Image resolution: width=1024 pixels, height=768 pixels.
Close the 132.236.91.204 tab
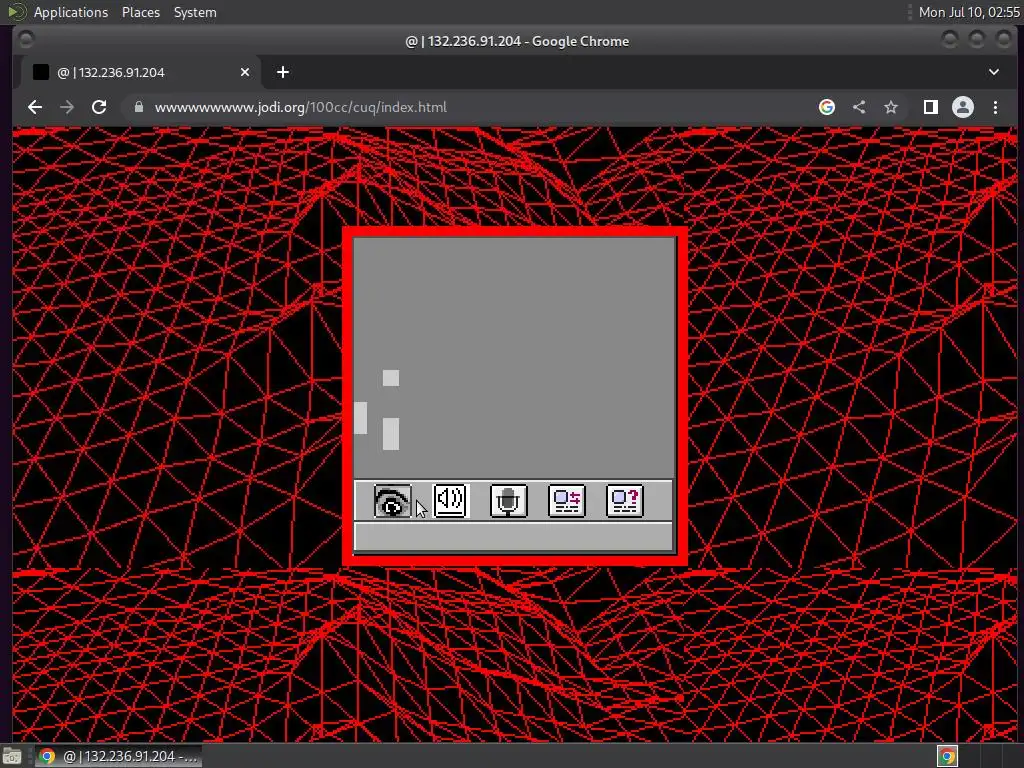pos(245,72)
